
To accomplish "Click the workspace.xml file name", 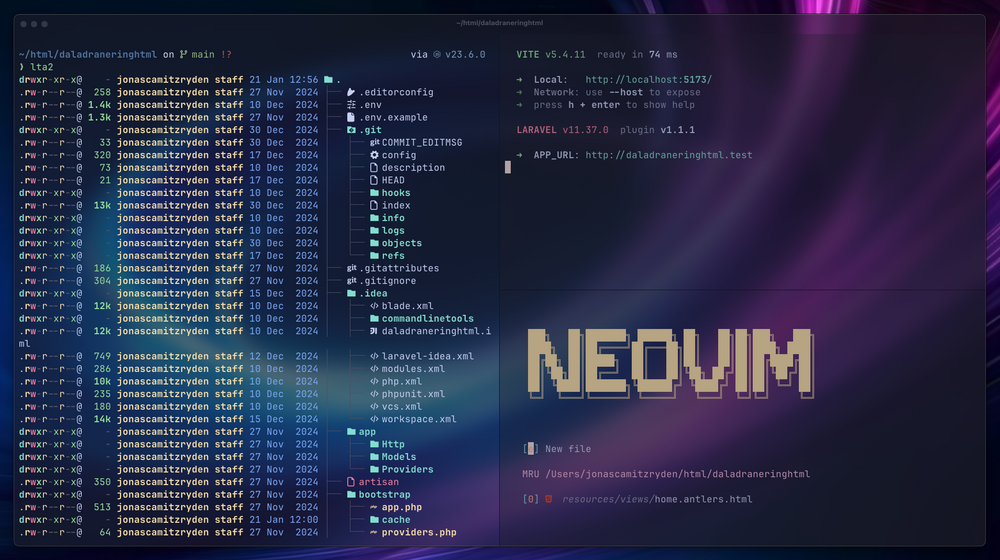I will [x=419, y=419].
